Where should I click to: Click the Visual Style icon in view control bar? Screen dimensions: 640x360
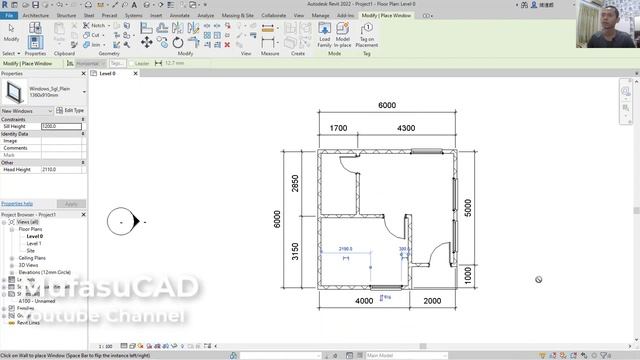(x=133, y=346)
